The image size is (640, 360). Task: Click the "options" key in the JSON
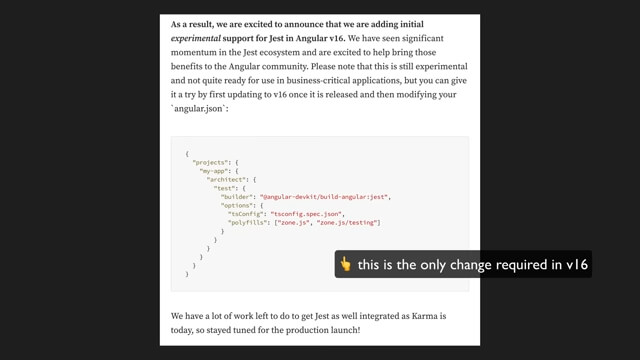pyautogui.click(x=236, y=205)
